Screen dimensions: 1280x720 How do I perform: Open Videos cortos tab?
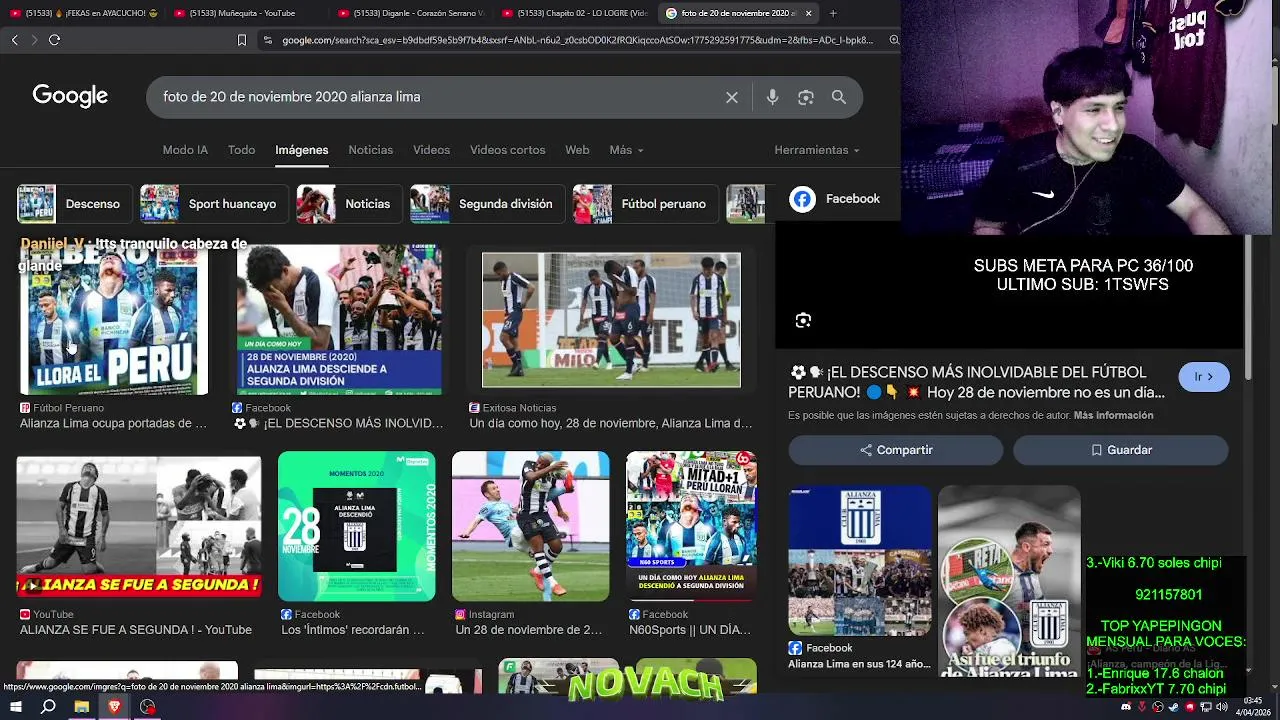click(x=507, y=150)
